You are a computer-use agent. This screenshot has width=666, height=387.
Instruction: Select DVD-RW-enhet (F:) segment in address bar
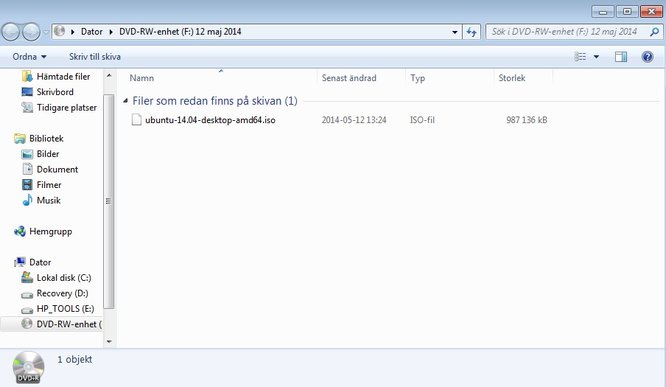[180, 31]
